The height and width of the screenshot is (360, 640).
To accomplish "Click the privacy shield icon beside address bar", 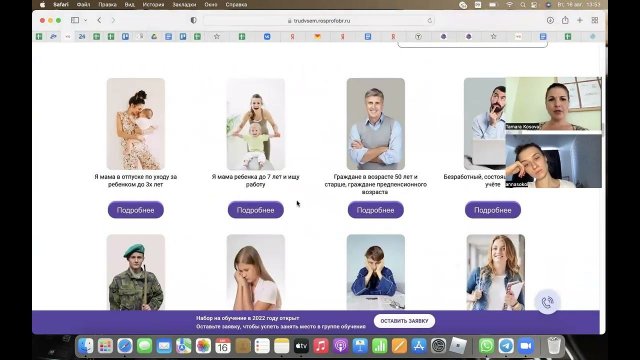I will click(x=193, y=20).
